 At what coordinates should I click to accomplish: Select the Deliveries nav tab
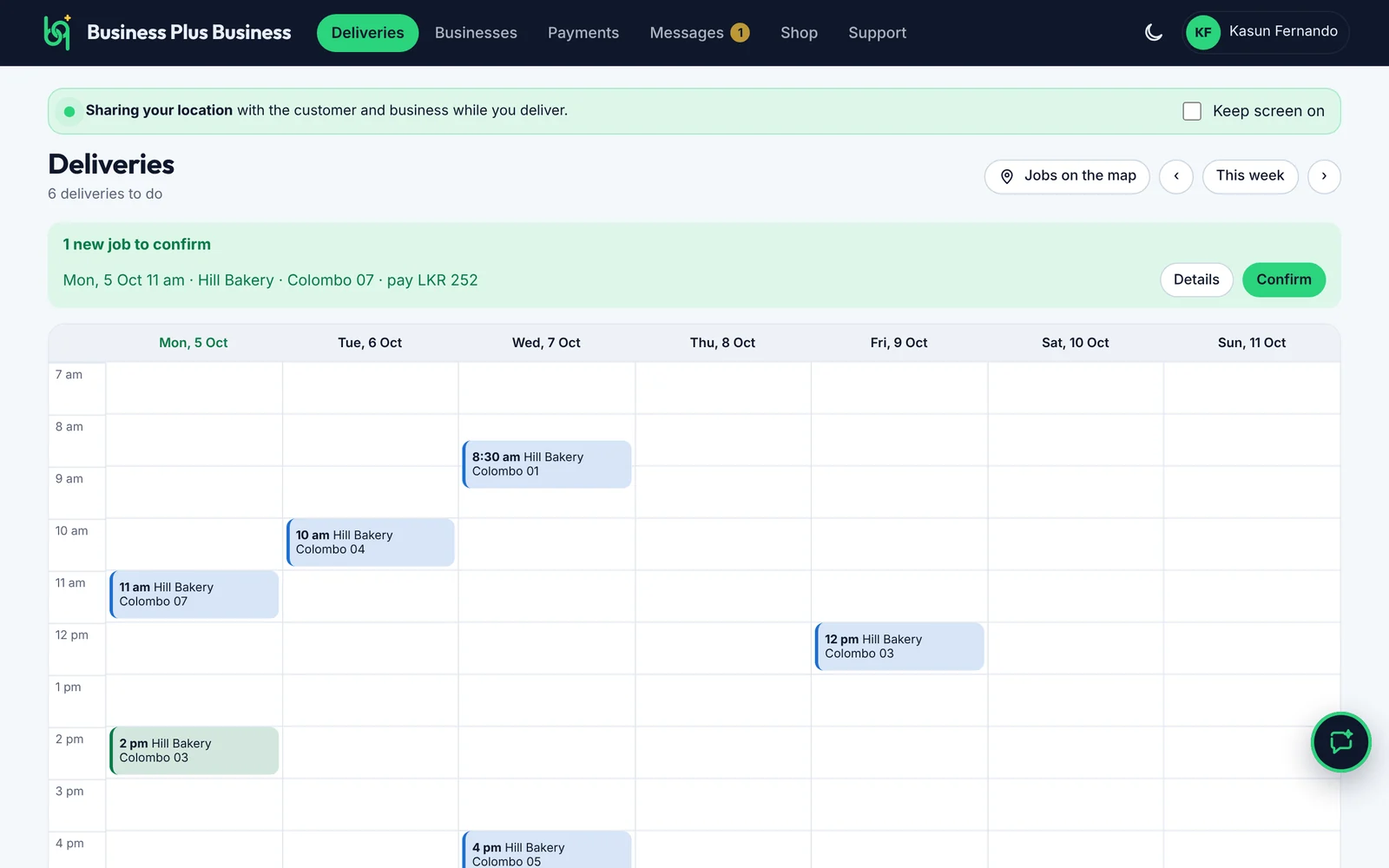367,33
